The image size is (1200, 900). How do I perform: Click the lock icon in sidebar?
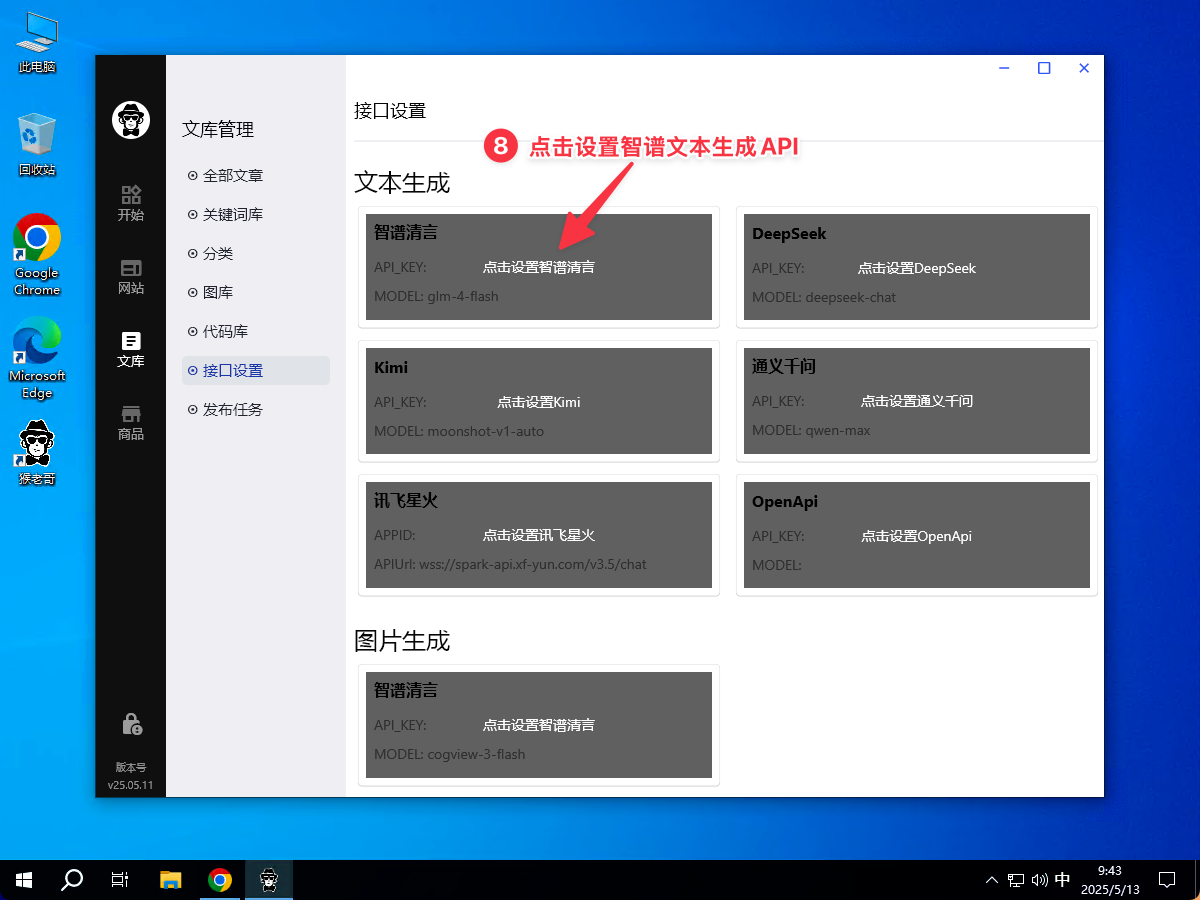pos(131,724)
